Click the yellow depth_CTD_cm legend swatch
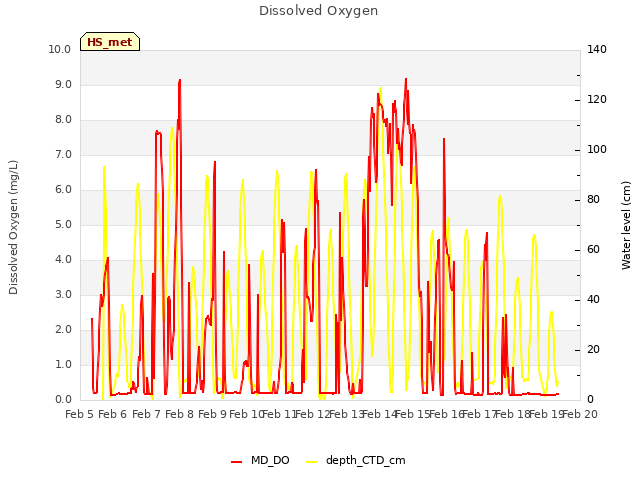Screen dimensions: 640x480 point(311,462)
